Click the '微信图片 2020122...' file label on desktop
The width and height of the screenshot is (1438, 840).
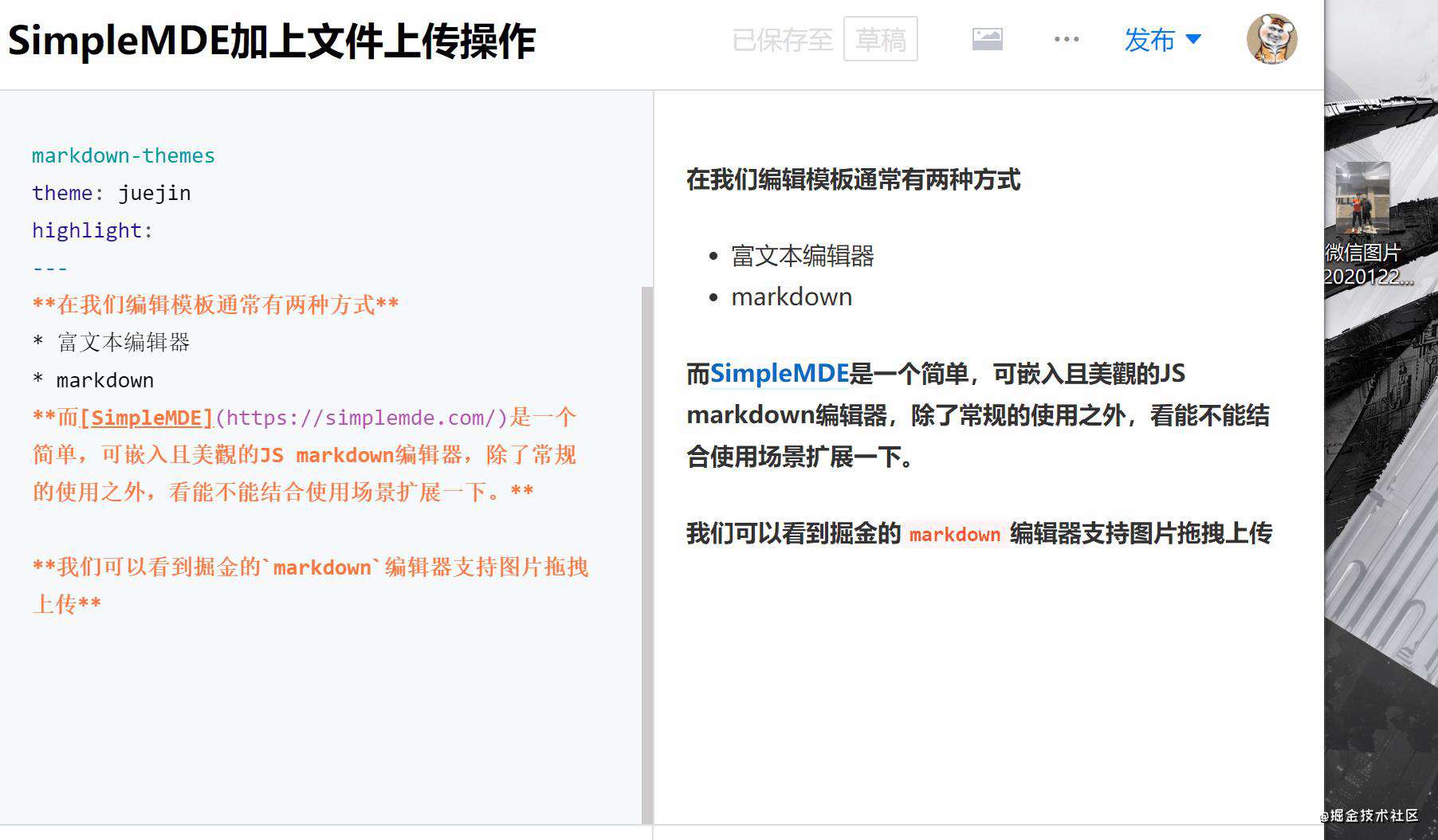[x=1367, y=265]
